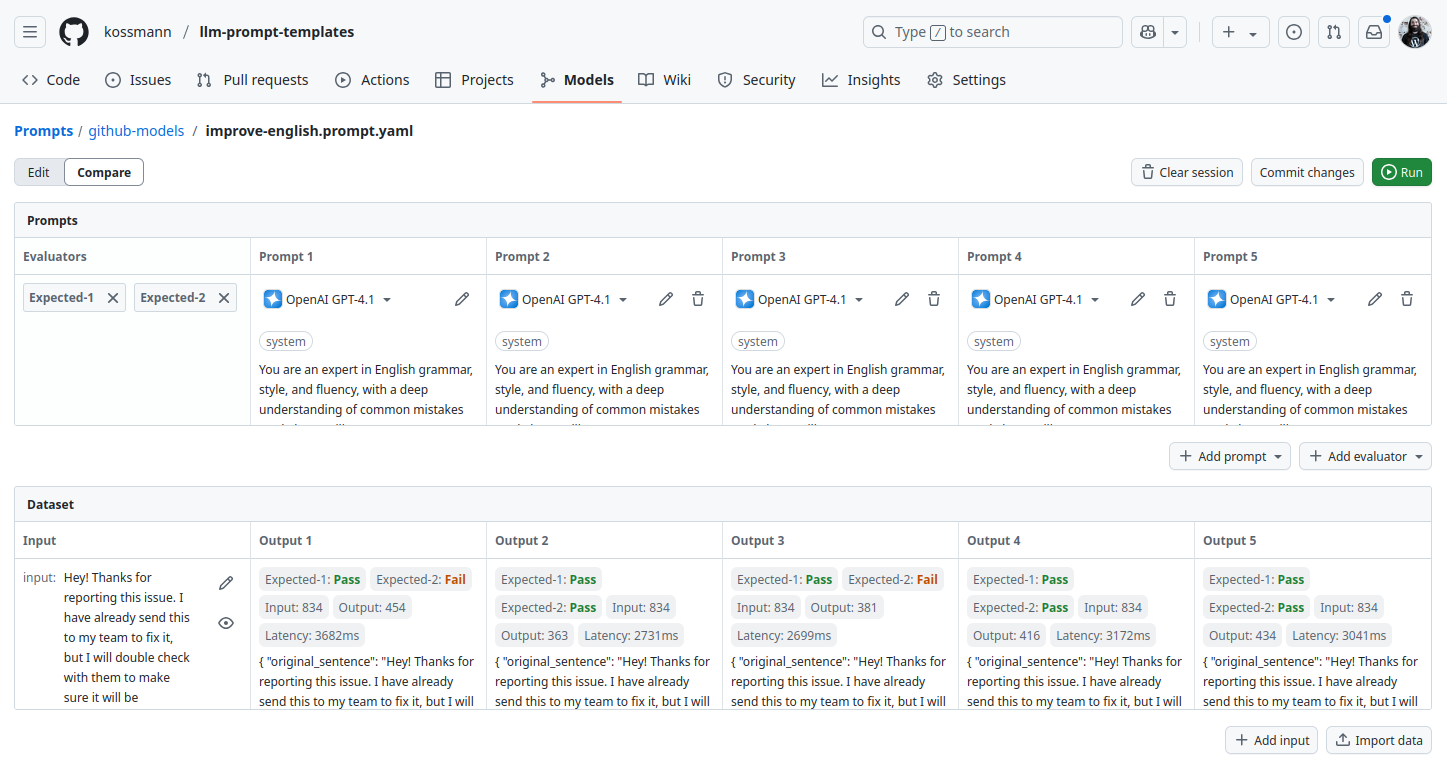
Task: Open Prompt 4 model dropdown
Action: [1035, 299]
